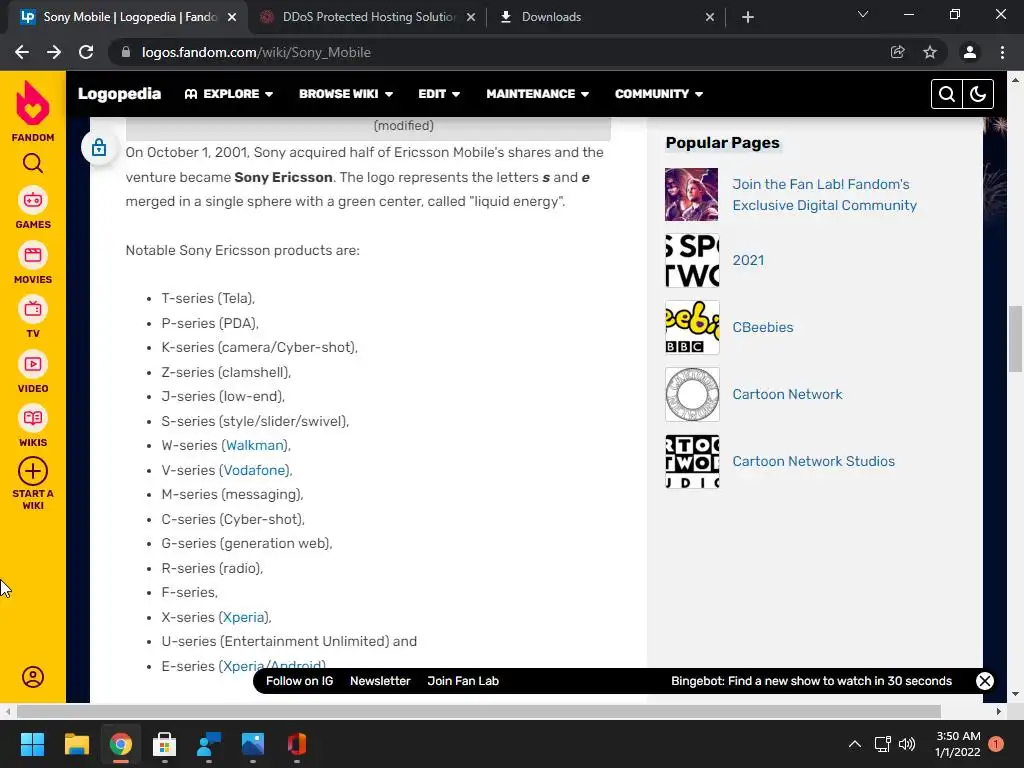Open the Cartoon Network Studios link
The width and height of the screenshot is (1024, 768).
813,461
